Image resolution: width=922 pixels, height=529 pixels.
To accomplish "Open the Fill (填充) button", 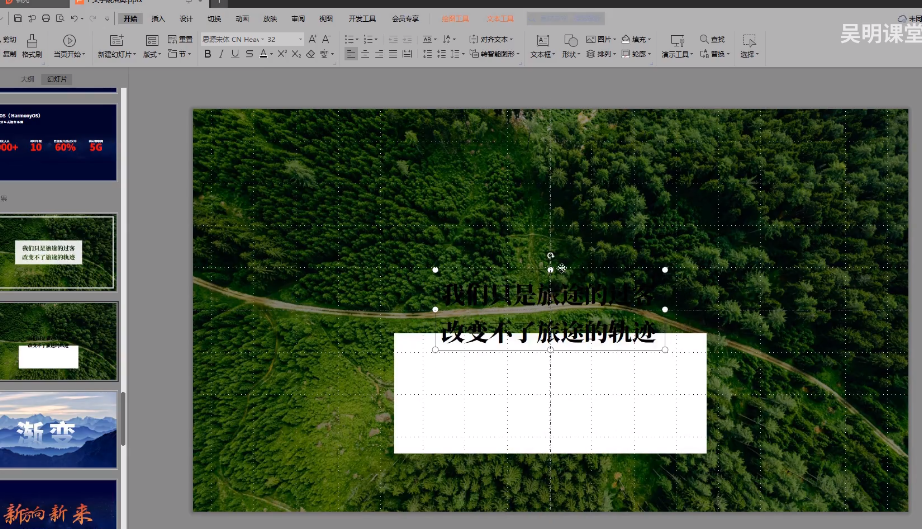I will pos(637,39).
